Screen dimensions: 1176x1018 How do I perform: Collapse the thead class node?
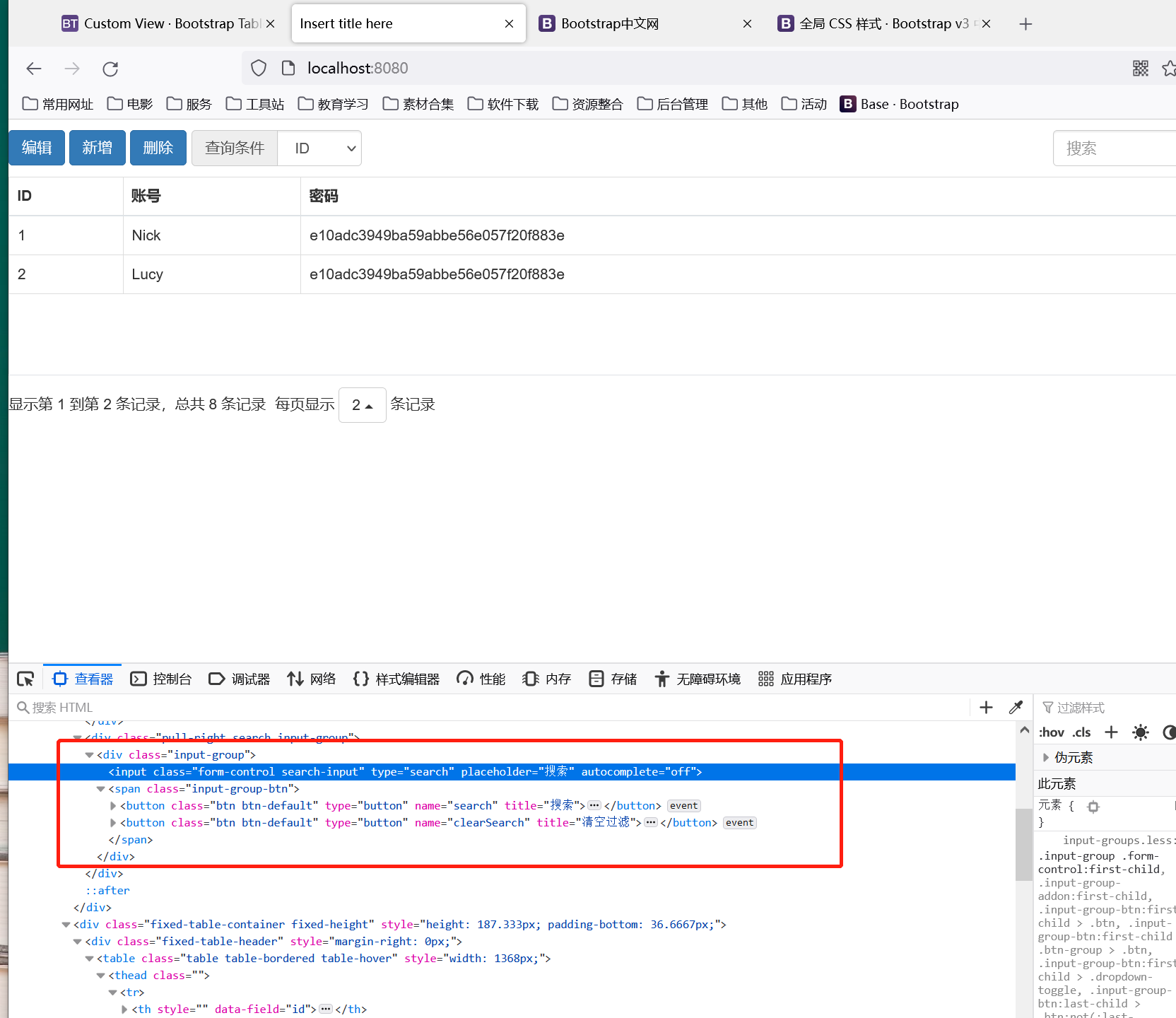click(101, 976)
